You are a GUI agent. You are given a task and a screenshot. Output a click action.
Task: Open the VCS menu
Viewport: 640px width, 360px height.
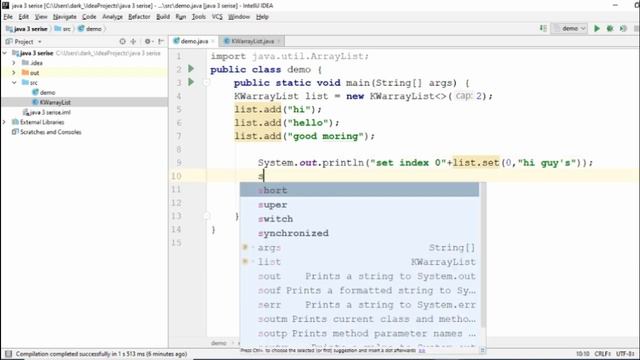click(217, 17)
